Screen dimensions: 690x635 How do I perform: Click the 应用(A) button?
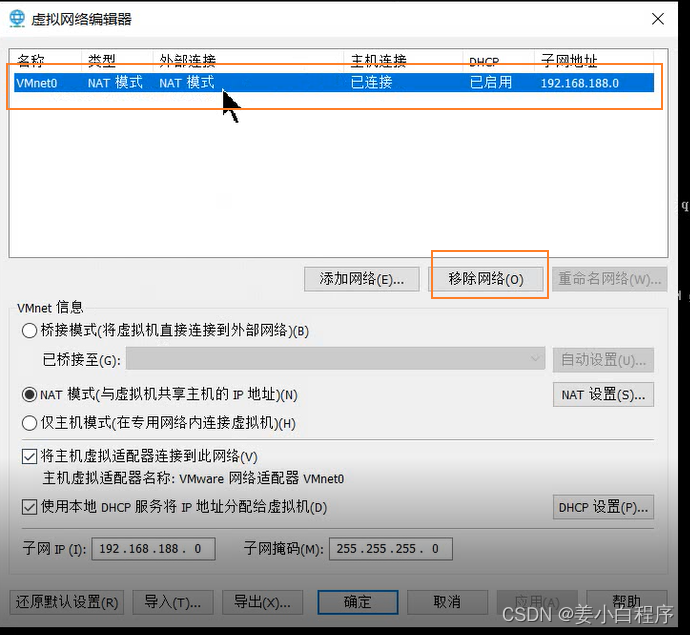point(537,602)
